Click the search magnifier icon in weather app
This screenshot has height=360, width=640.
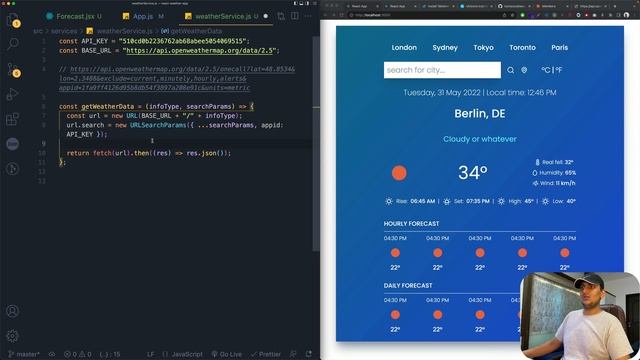point(510,70)
